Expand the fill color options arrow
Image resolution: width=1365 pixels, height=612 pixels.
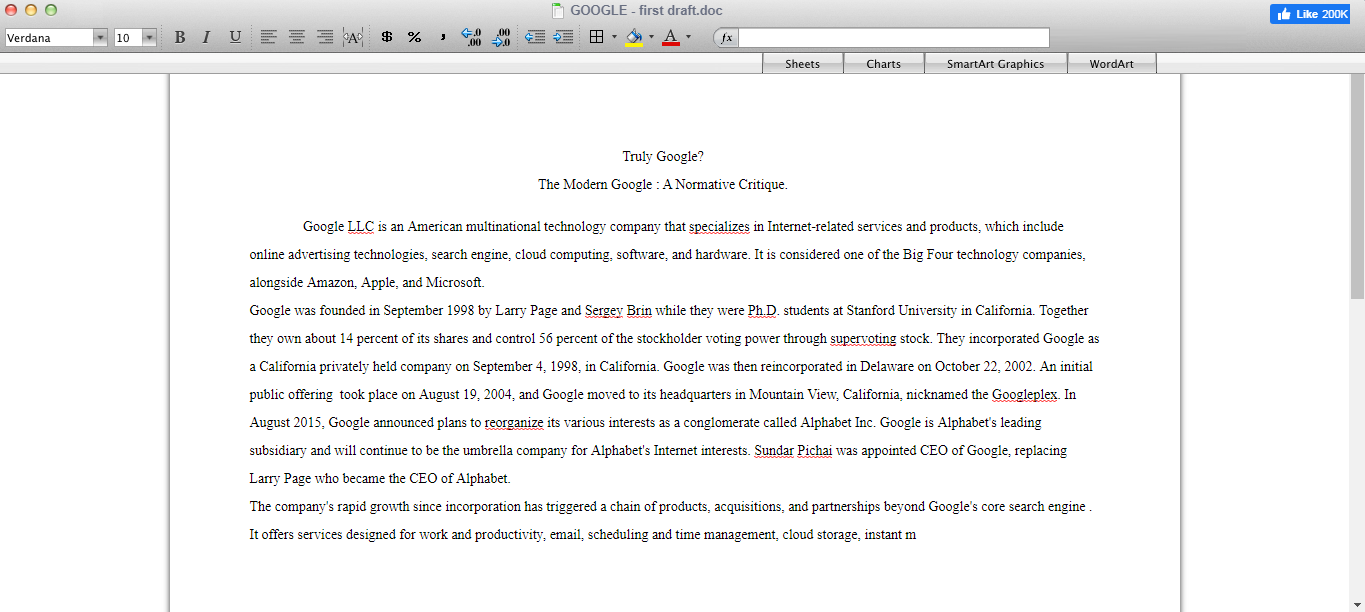click(x=651, y=37)
